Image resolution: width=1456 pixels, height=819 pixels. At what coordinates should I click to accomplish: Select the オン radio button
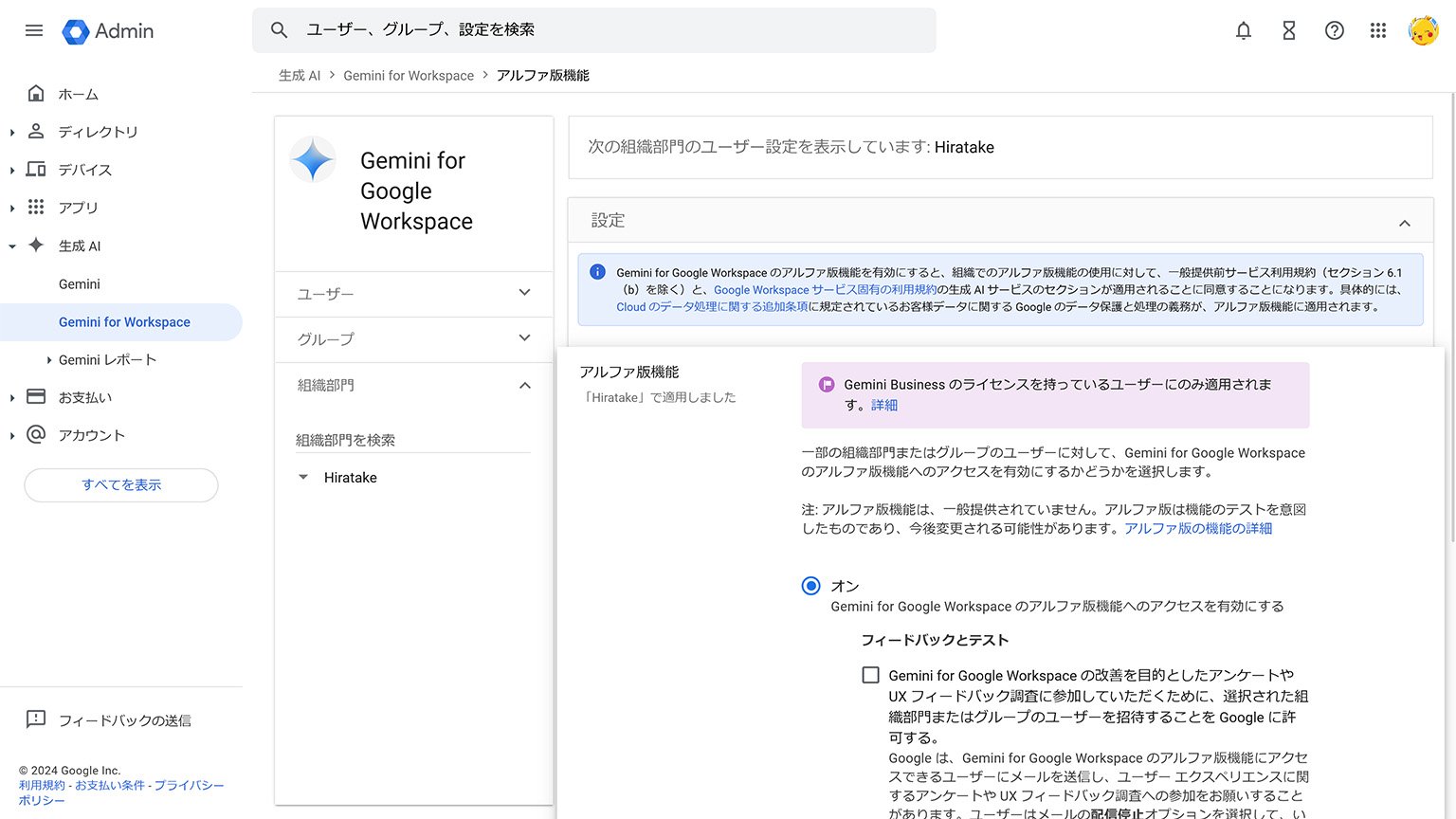click(810, 586)
